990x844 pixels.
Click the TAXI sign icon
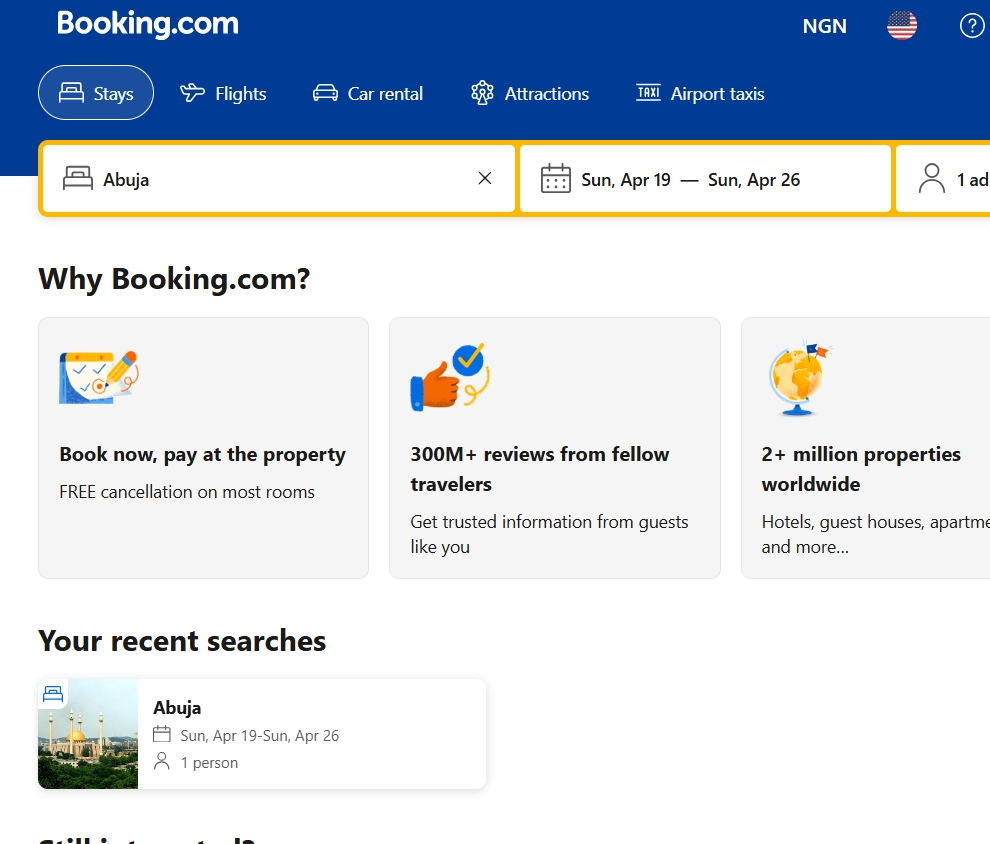[x=648, y=93]
